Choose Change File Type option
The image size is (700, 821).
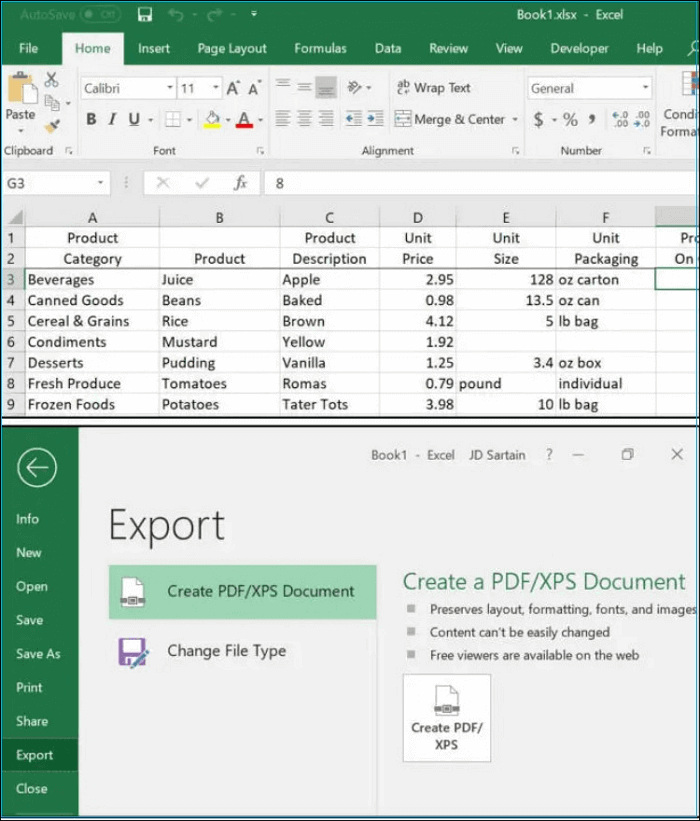click(242, 651)
